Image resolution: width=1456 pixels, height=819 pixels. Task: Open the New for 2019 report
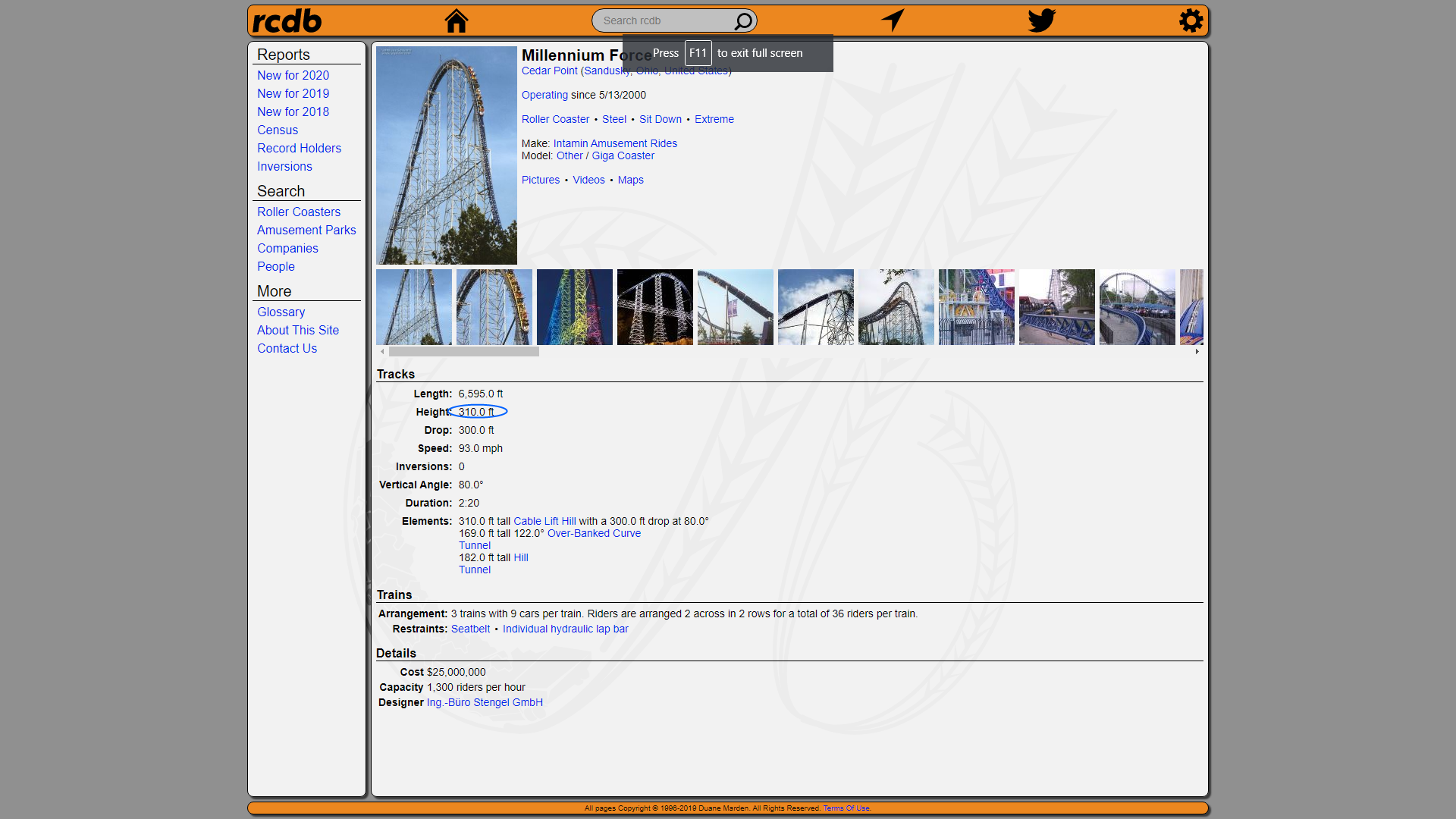[293, 93]
